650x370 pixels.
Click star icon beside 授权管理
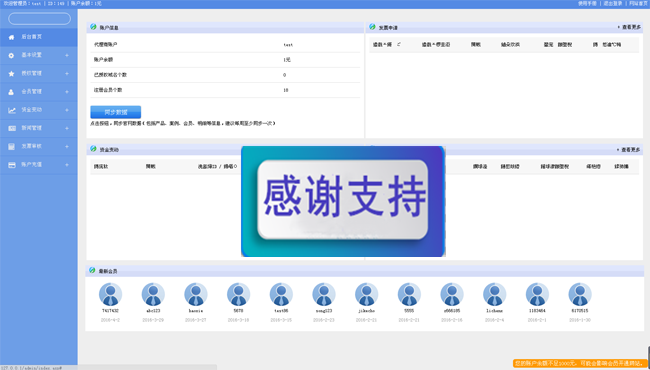[12, 74]
